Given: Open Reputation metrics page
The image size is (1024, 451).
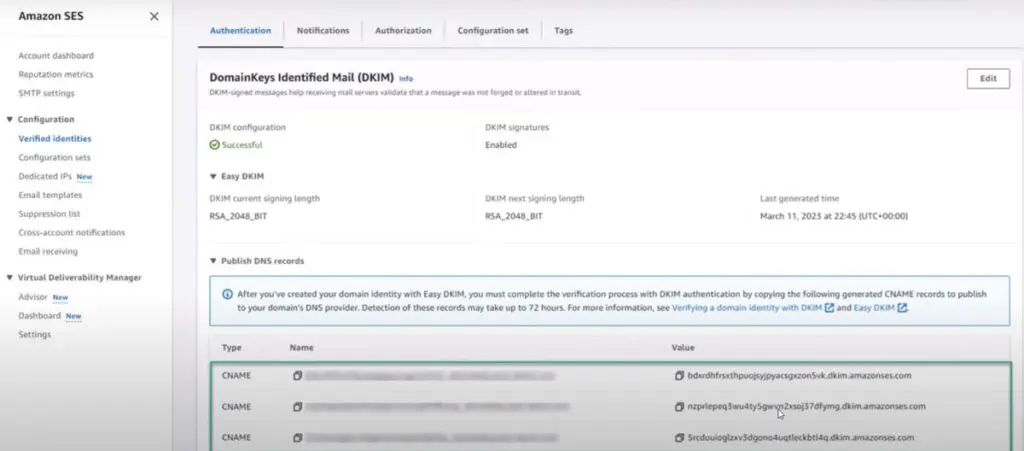Looking at the screenshot, I should (56, 75).
